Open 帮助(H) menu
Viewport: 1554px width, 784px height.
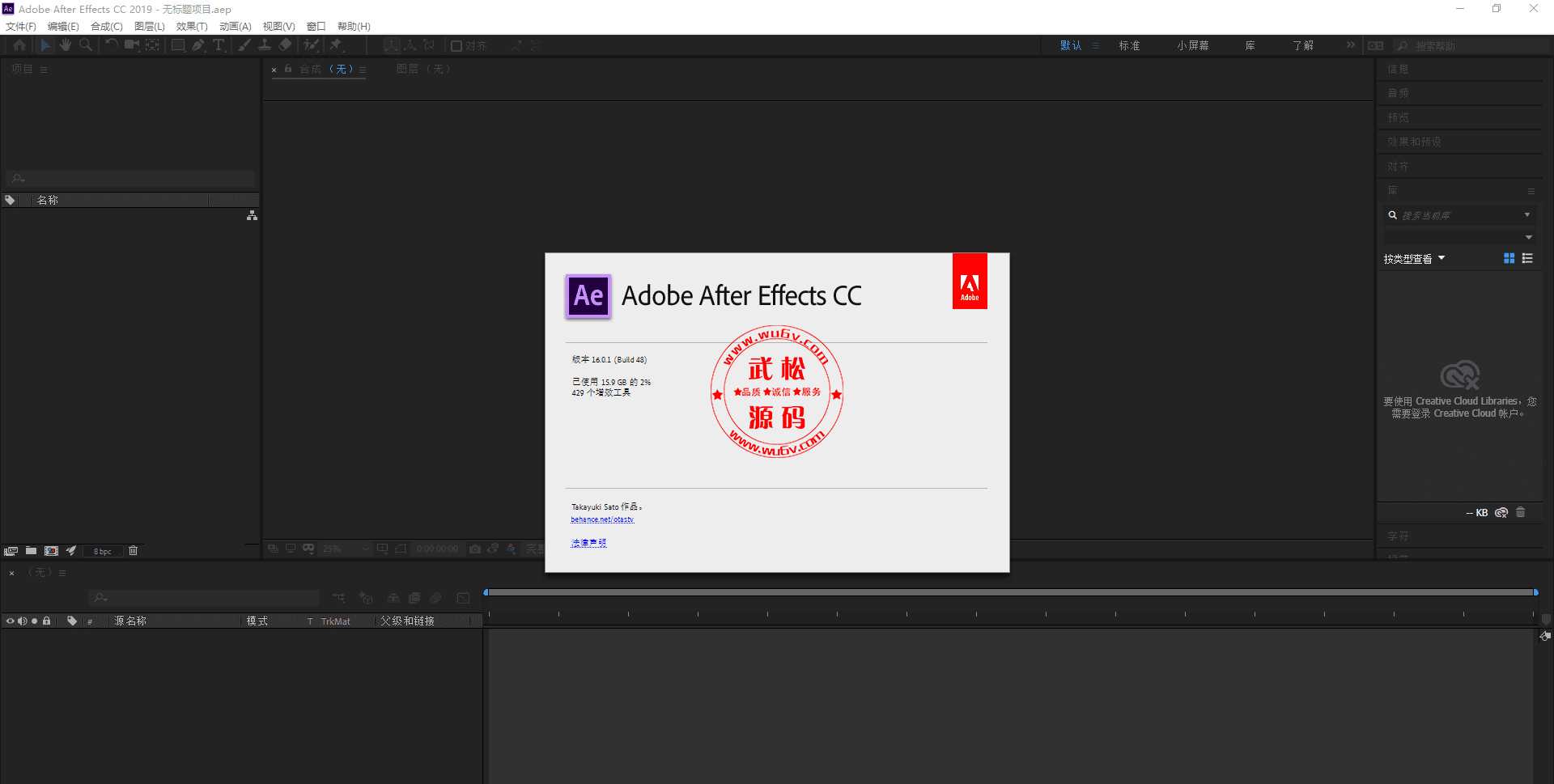coord(354,26)
